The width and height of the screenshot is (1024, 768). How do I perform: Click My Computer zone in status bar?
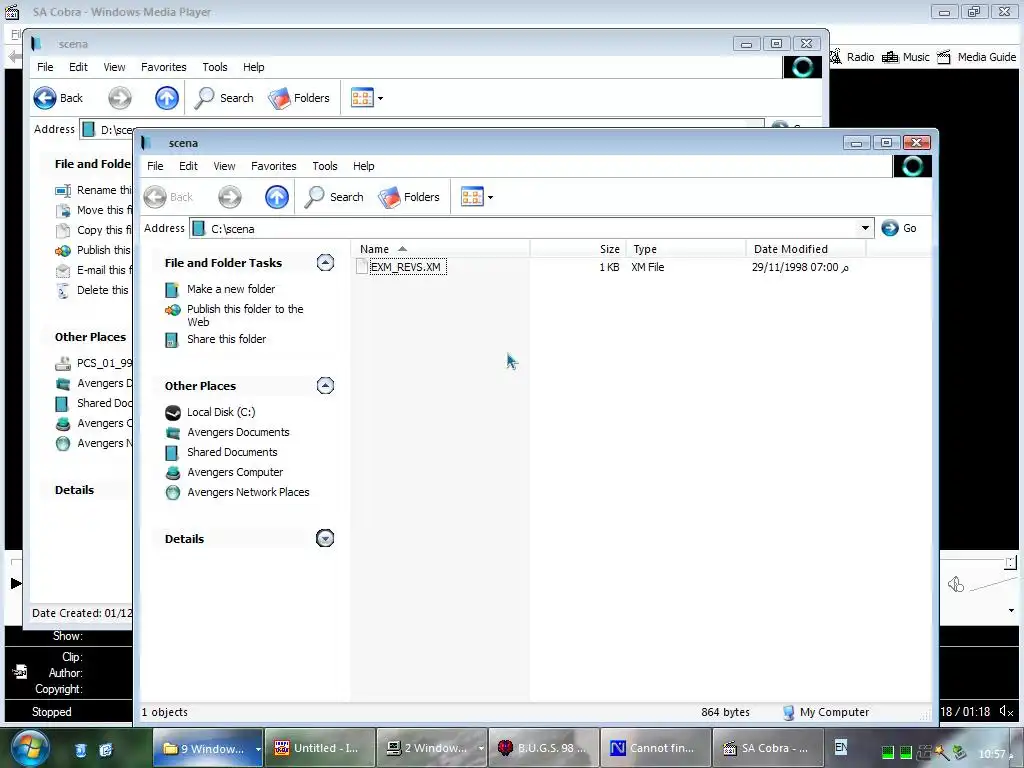coord(826,712)
